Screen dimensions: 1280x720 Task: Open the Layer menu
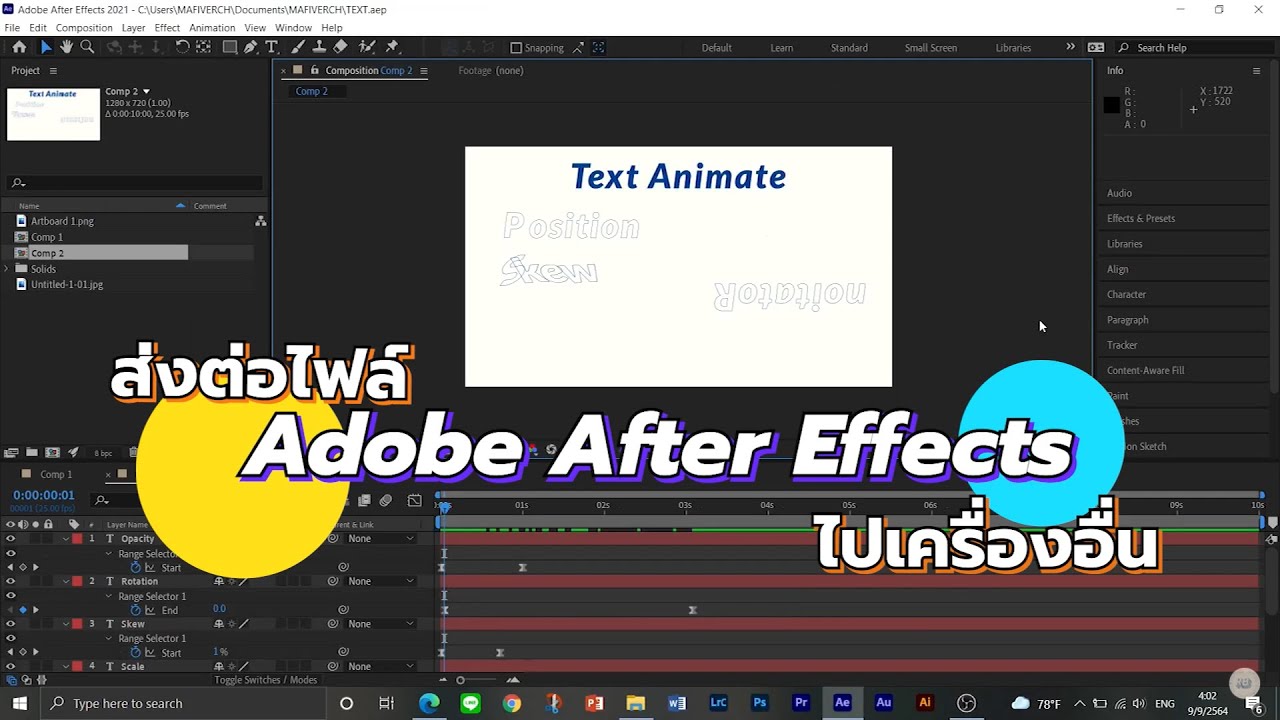pyautogui.click(x=133, y=28)
